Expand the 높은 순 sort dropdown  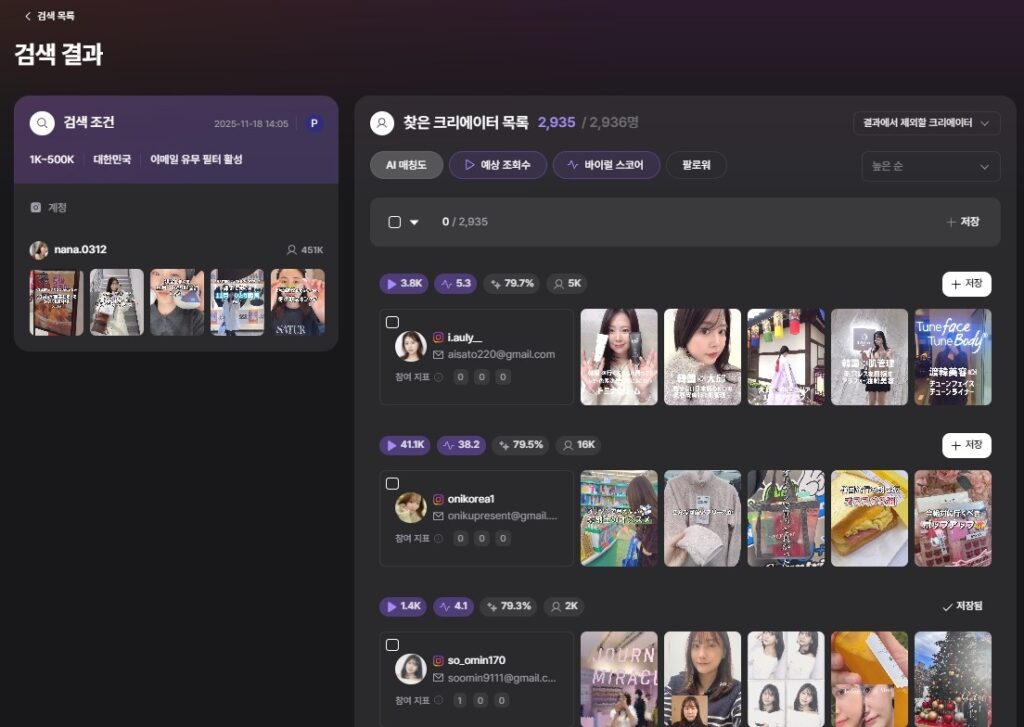coord(930,166)
